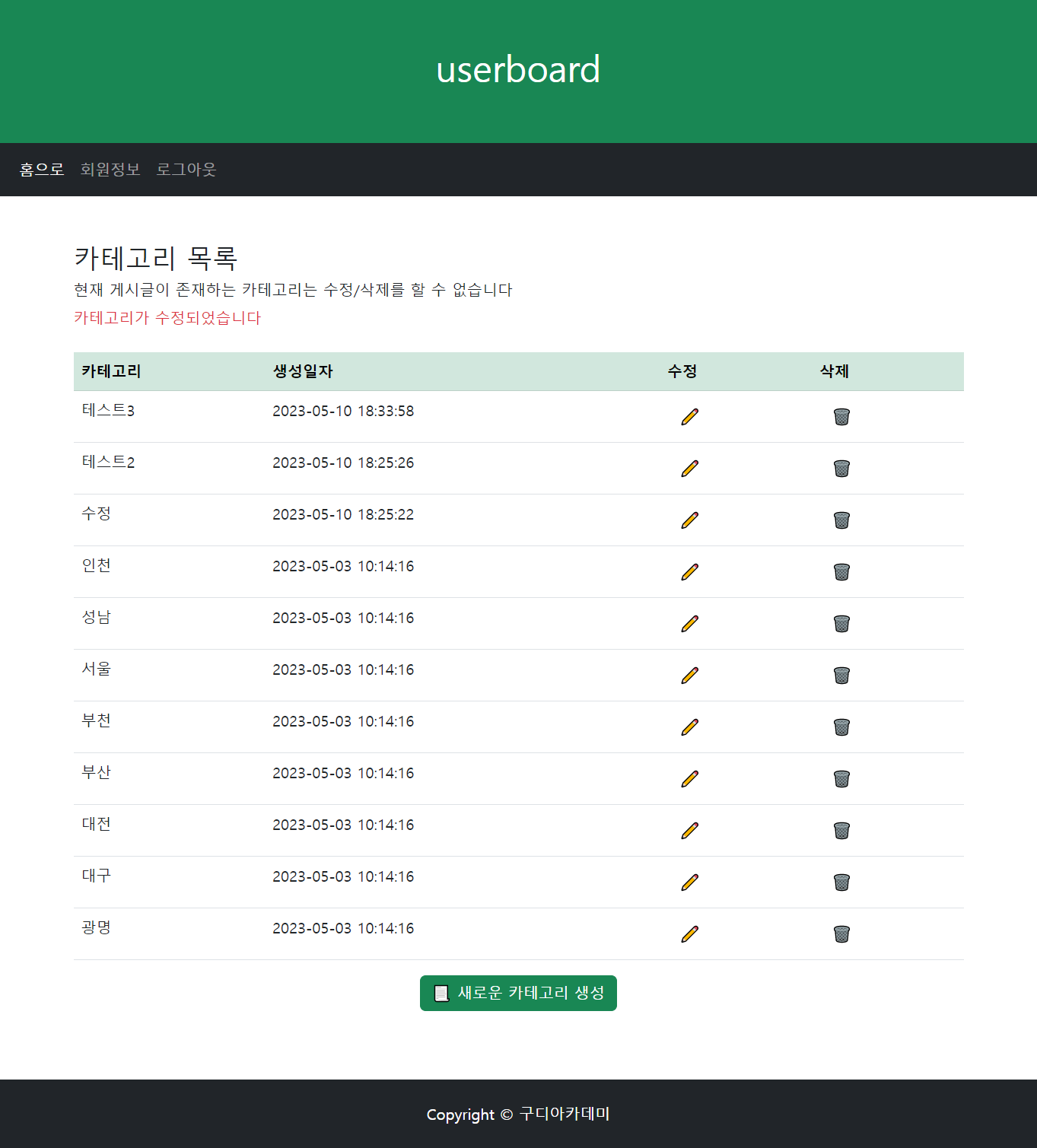
Task: Click the 삭제 column header
Action: pos(835,371)
